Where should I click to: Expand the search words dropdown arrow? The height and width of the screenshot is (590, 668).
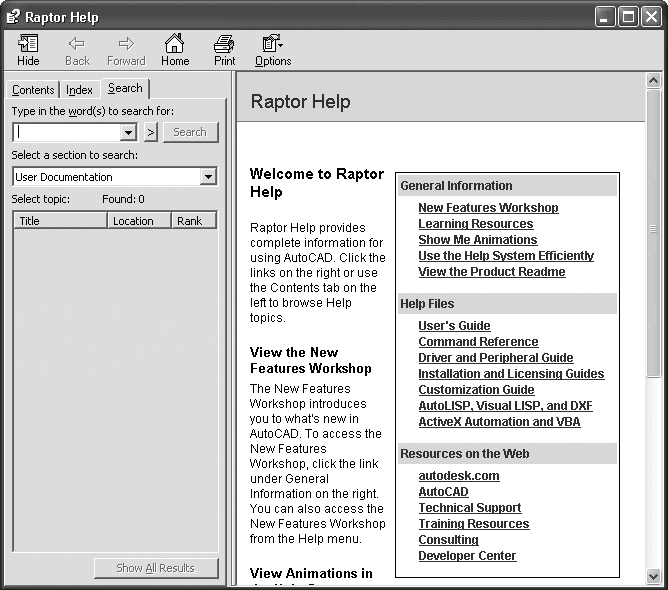coord(128,132)
